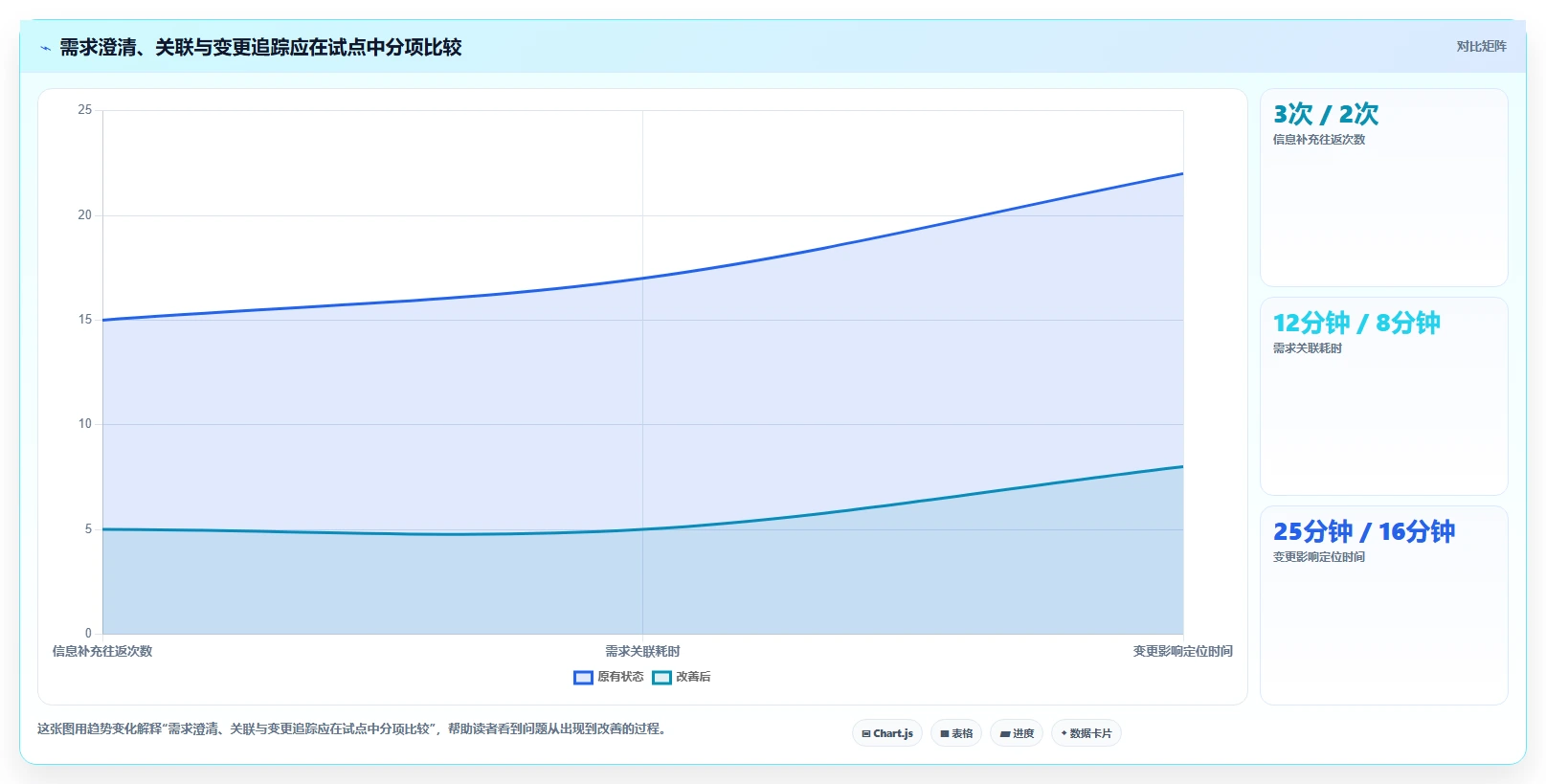
Task: Click the 需求关联耗时 card caption
Action: [1308, 348]
